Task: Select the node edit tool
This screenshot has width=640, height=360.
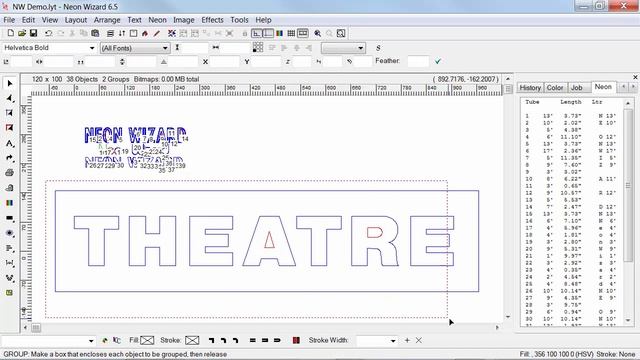Action: coord(9,98)
